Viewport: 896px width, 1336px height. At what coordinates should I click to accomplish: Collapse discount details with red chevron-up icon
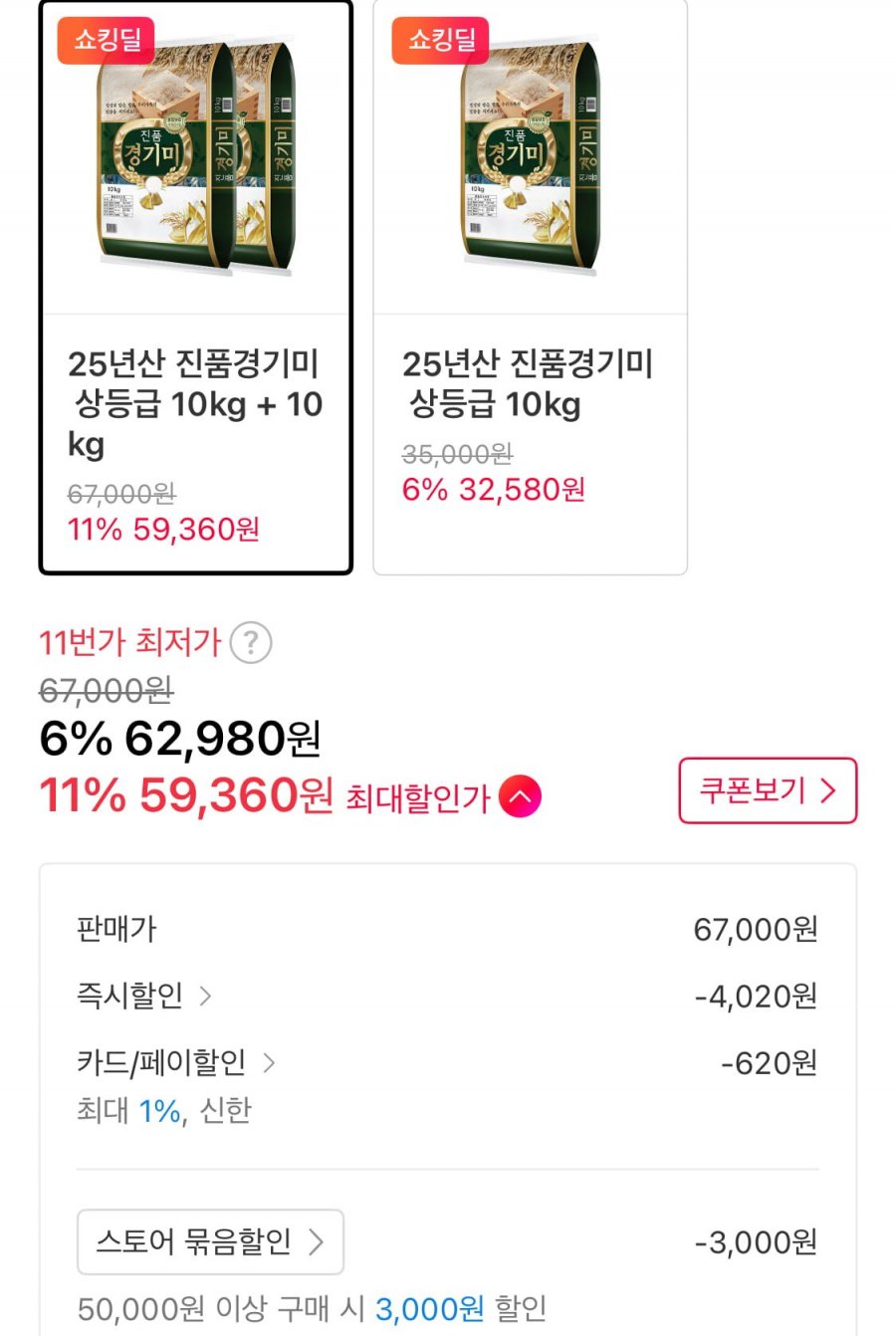pyautogui.click(x=520, y=796)
